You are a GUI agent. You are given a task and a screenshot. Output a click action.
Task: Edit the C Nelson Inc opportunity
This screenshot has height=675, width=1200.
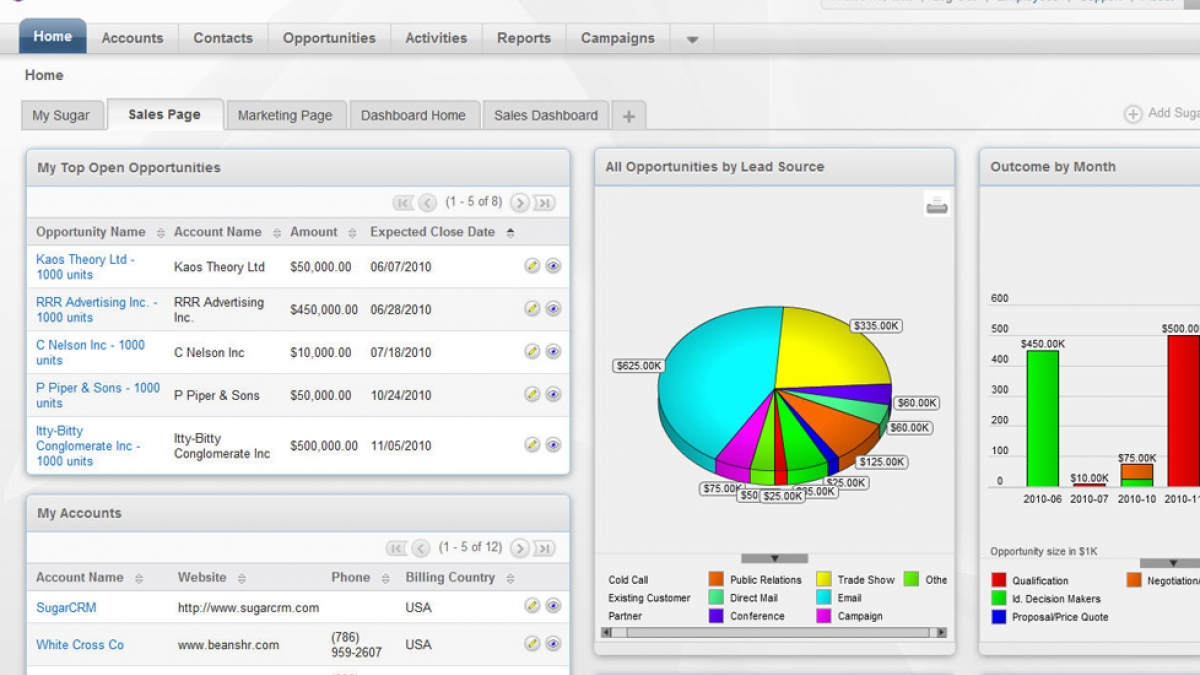[532, 352]
